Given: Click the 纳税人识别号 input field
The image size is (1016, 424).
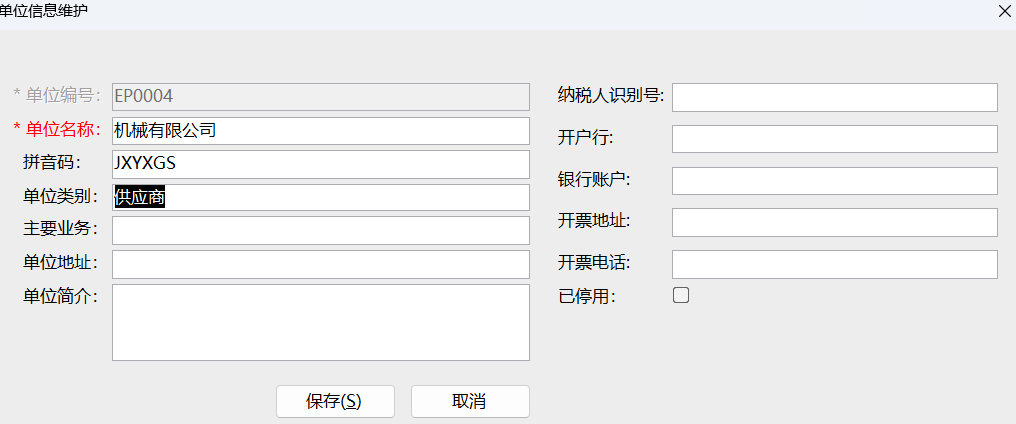Looking at the screenshot, I should [835, 97].
